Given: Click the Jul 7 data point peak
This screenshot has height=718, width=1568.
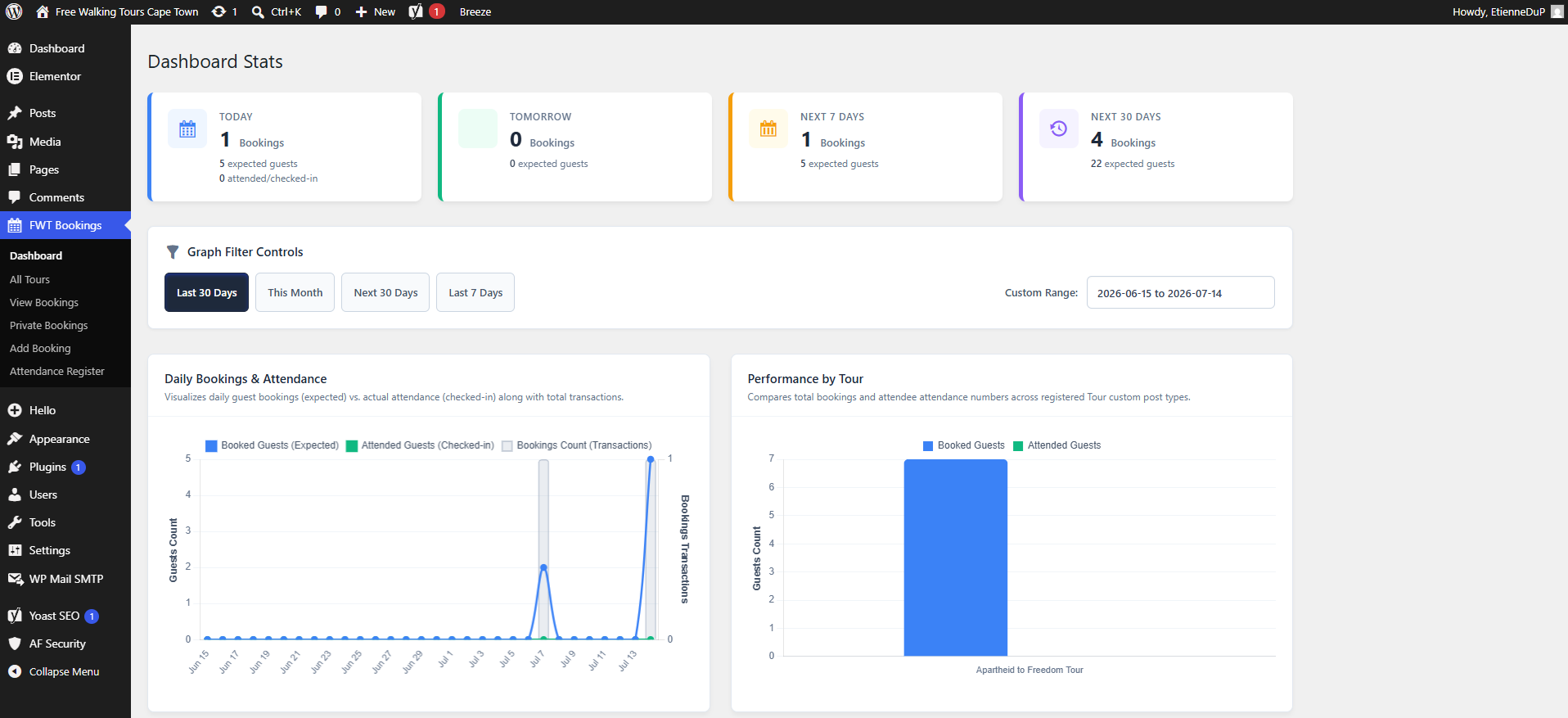Looking at the screenshot, I should (x=543, y=567).
